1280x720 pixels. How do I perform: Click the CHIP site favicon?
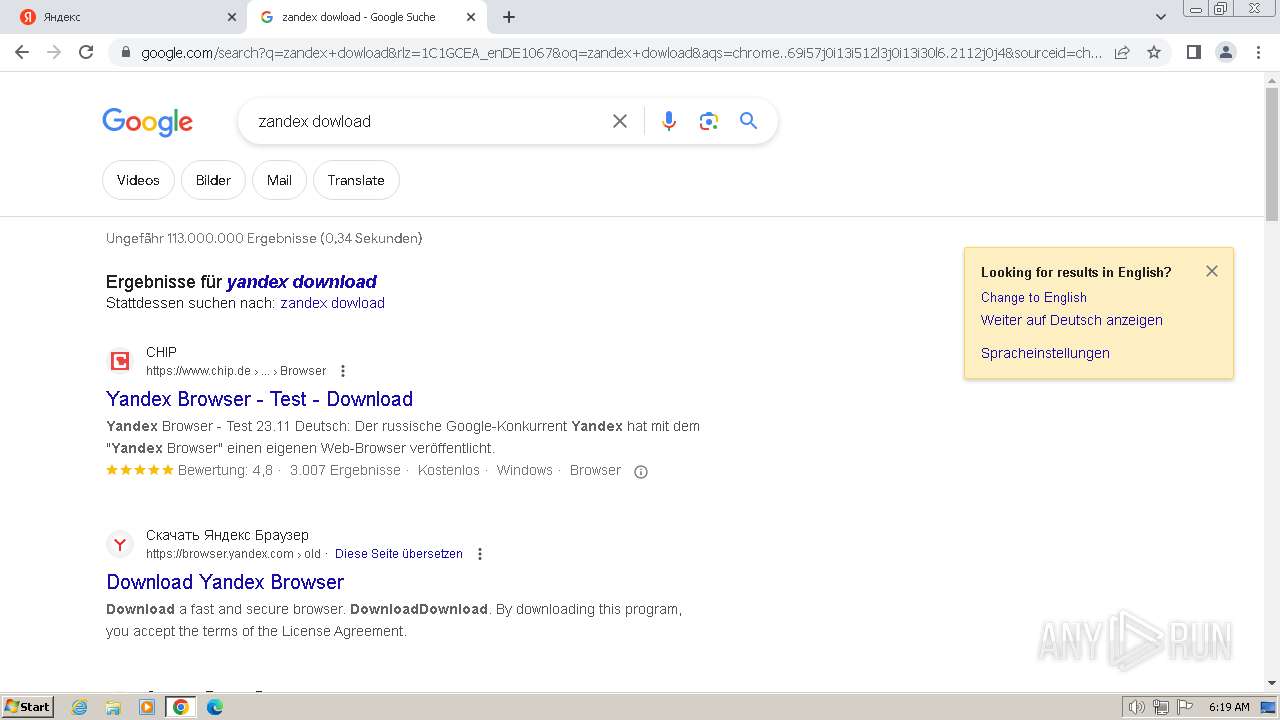[x=120, y=361]
